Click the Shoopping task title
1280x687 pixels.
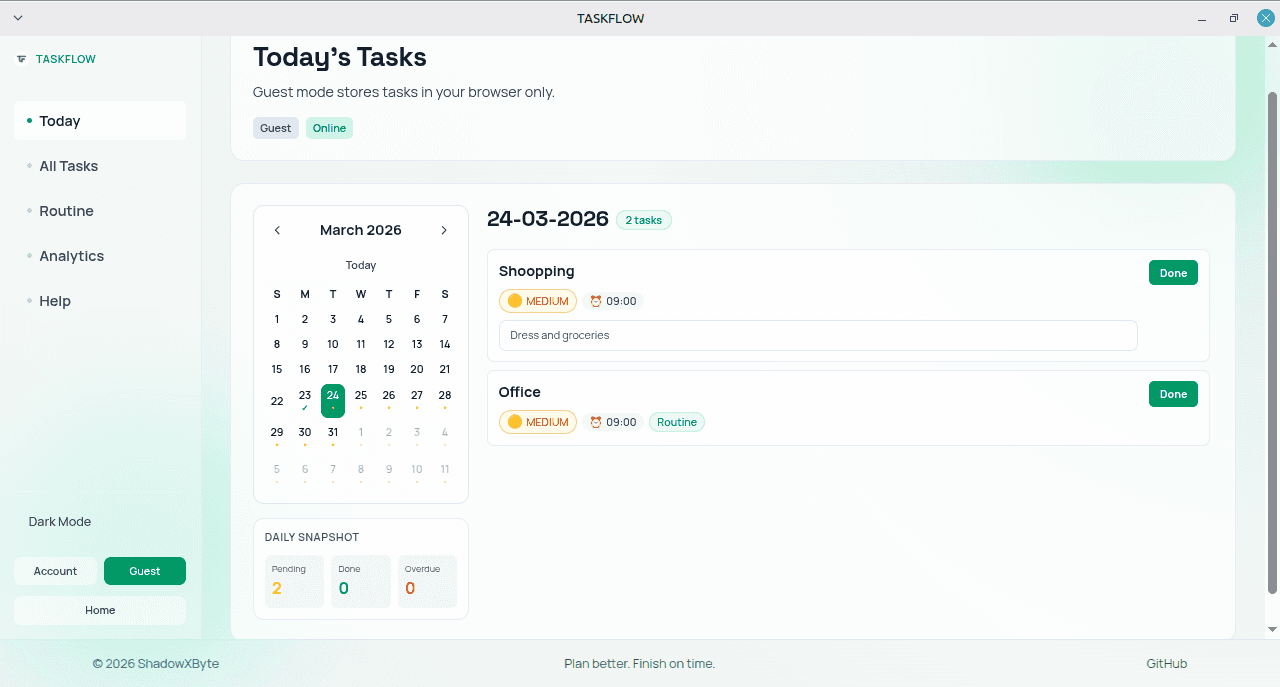537,271
